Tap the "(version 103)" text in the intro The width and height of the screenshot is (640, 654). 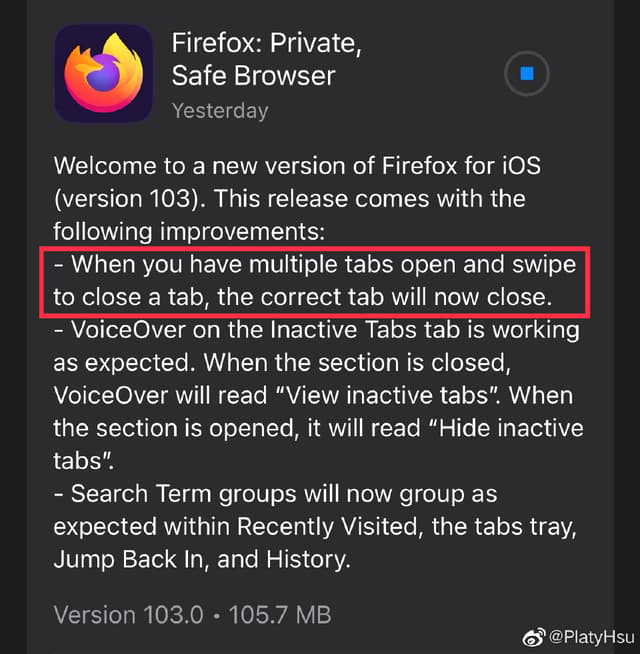pyautogui.click(x=131, y=199)
